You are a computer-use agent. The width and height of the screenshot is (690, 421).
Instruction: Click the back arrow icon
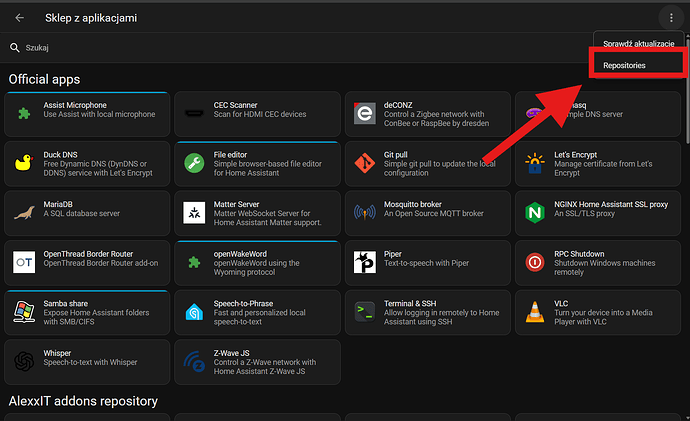coord(19,18)
